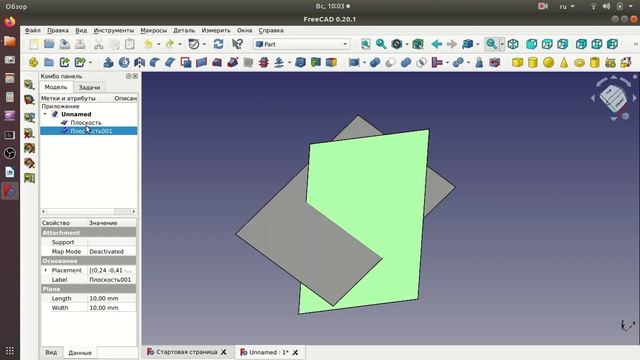Create a Torus primitive

579,62
